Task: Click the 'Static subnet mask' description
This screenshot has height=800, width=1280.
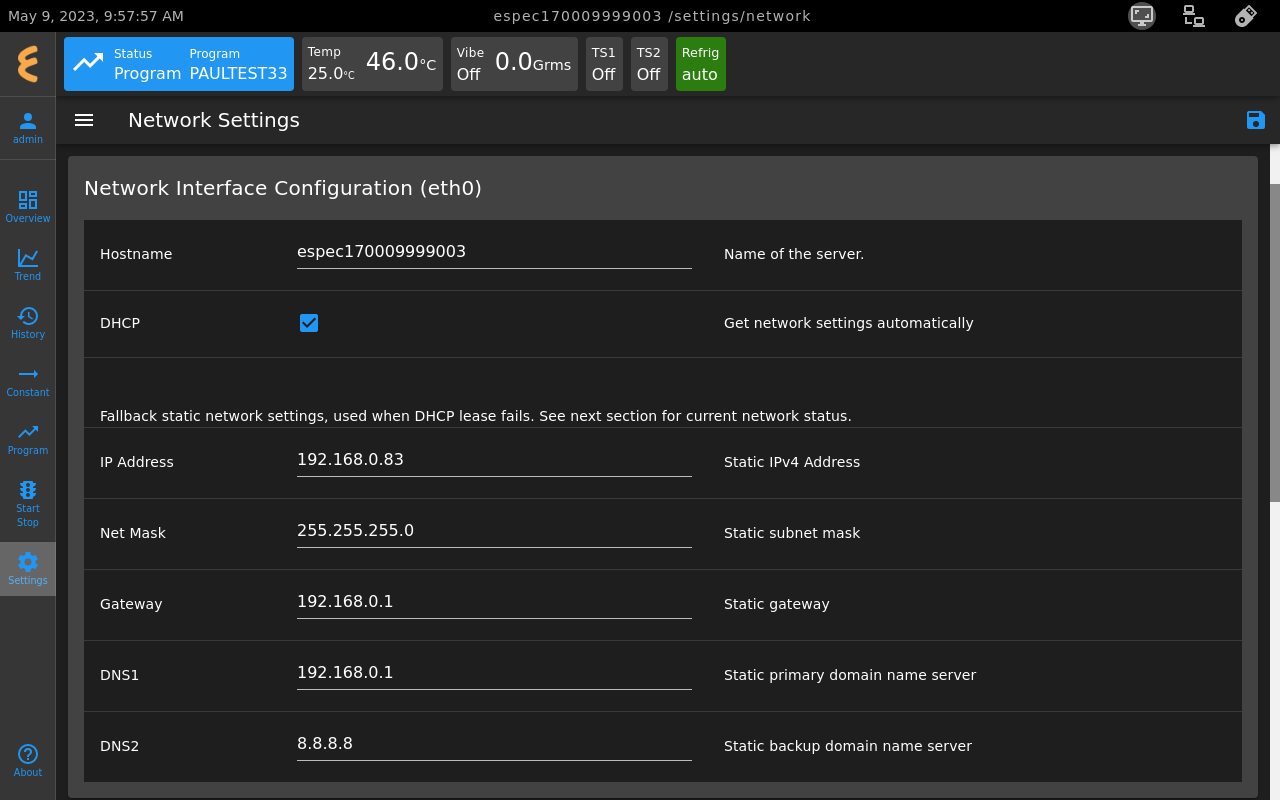Action: coord(792,533)
